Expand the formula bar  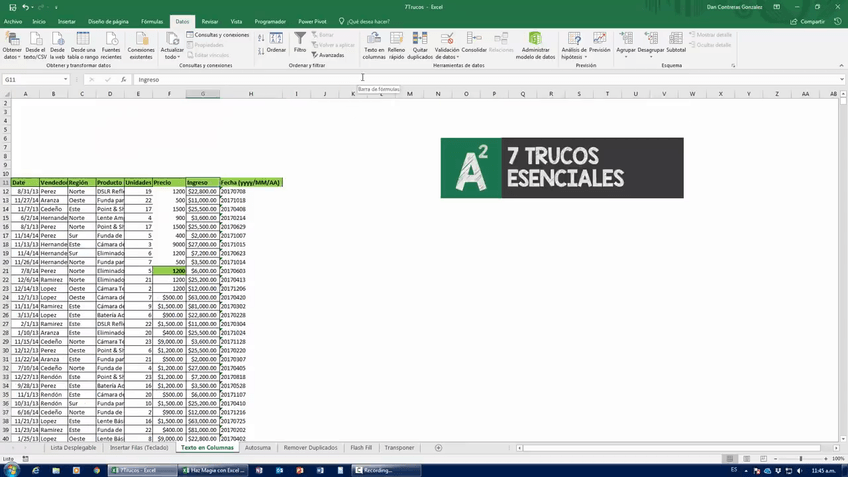(842, 80)
